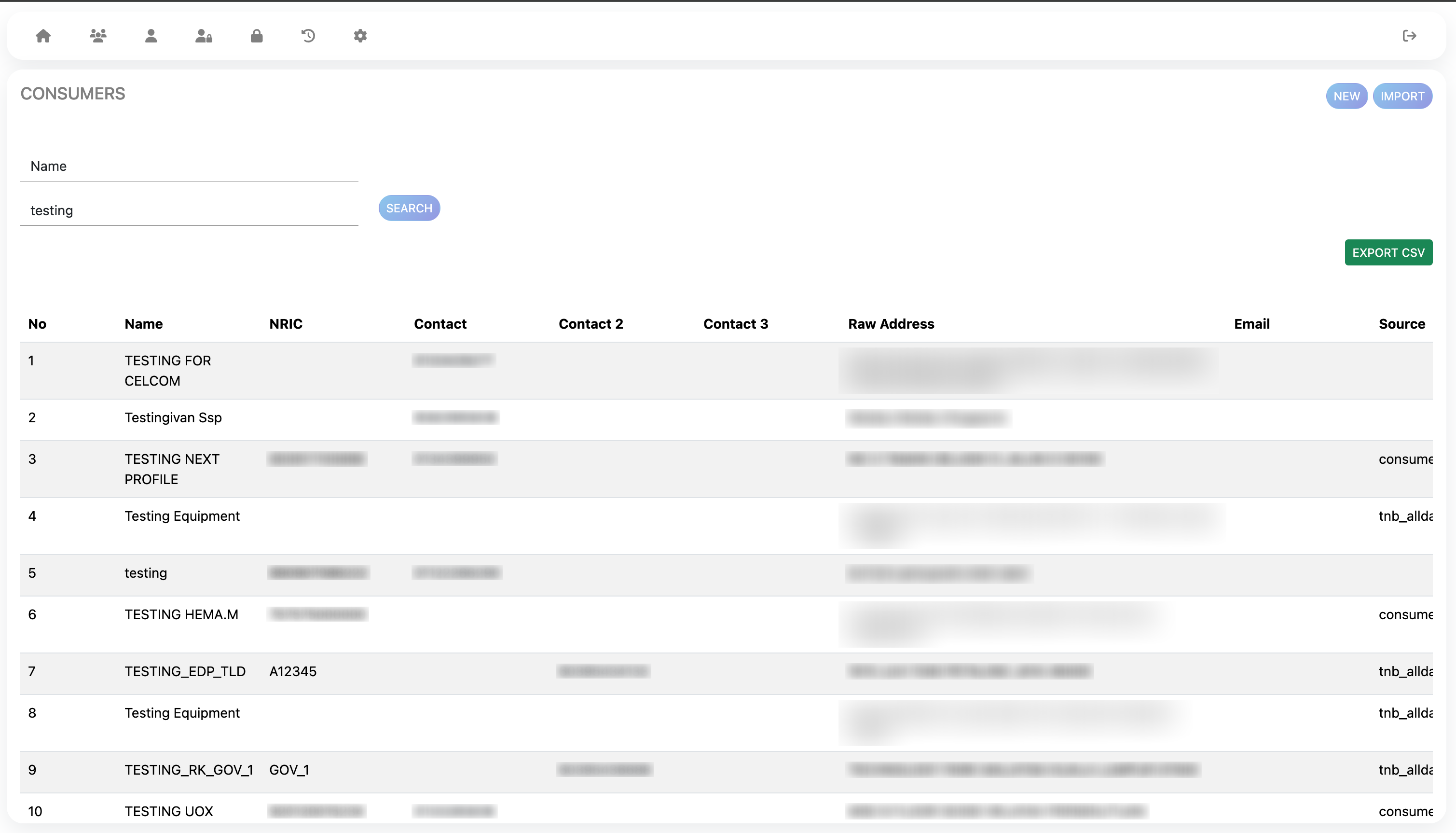Focus the search input containing 'testing'

point(189,210)
